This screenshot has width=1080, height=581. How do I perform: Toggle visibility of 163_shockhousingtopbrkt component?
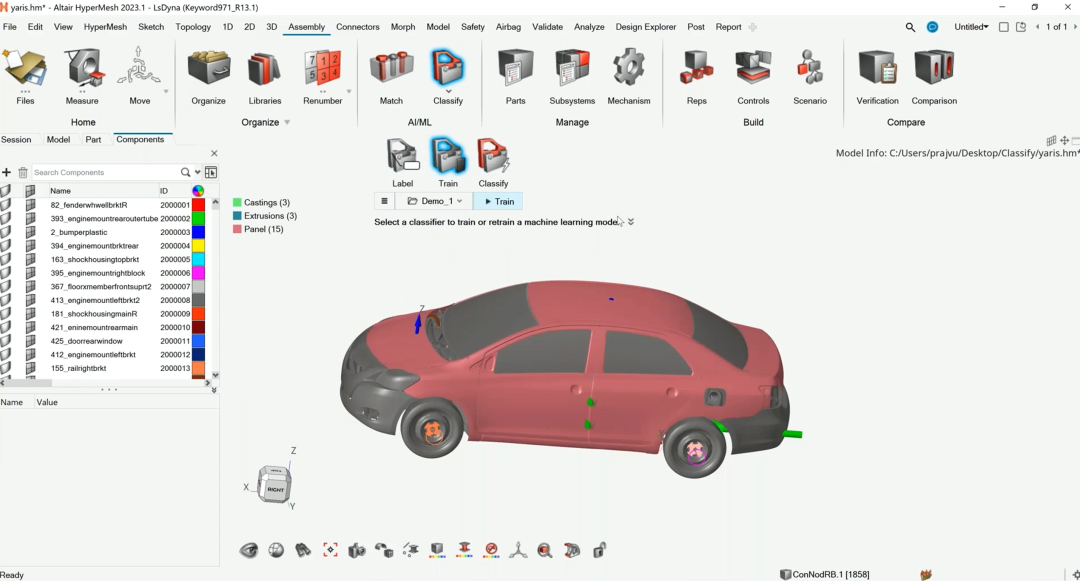(6, 259)
